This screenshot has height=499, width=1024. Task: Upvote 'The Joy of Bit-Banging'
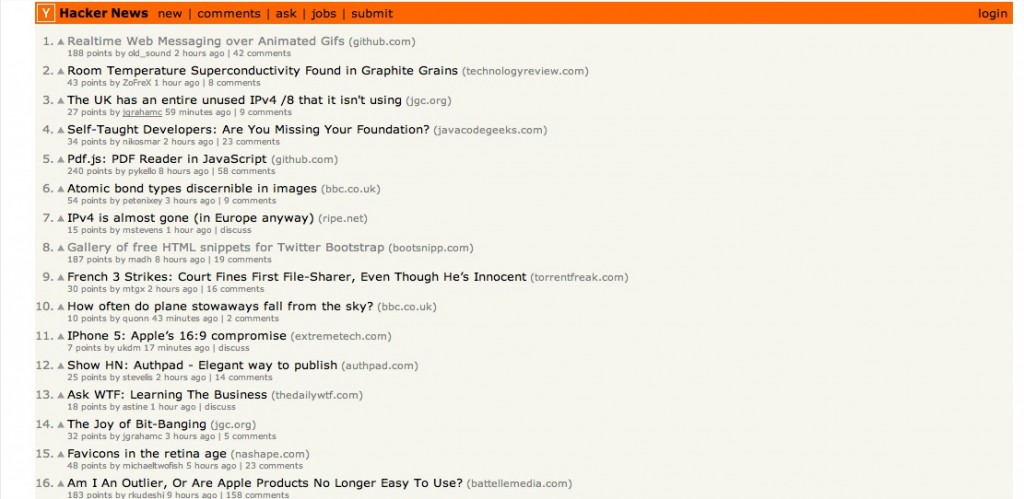pos(61,425)
